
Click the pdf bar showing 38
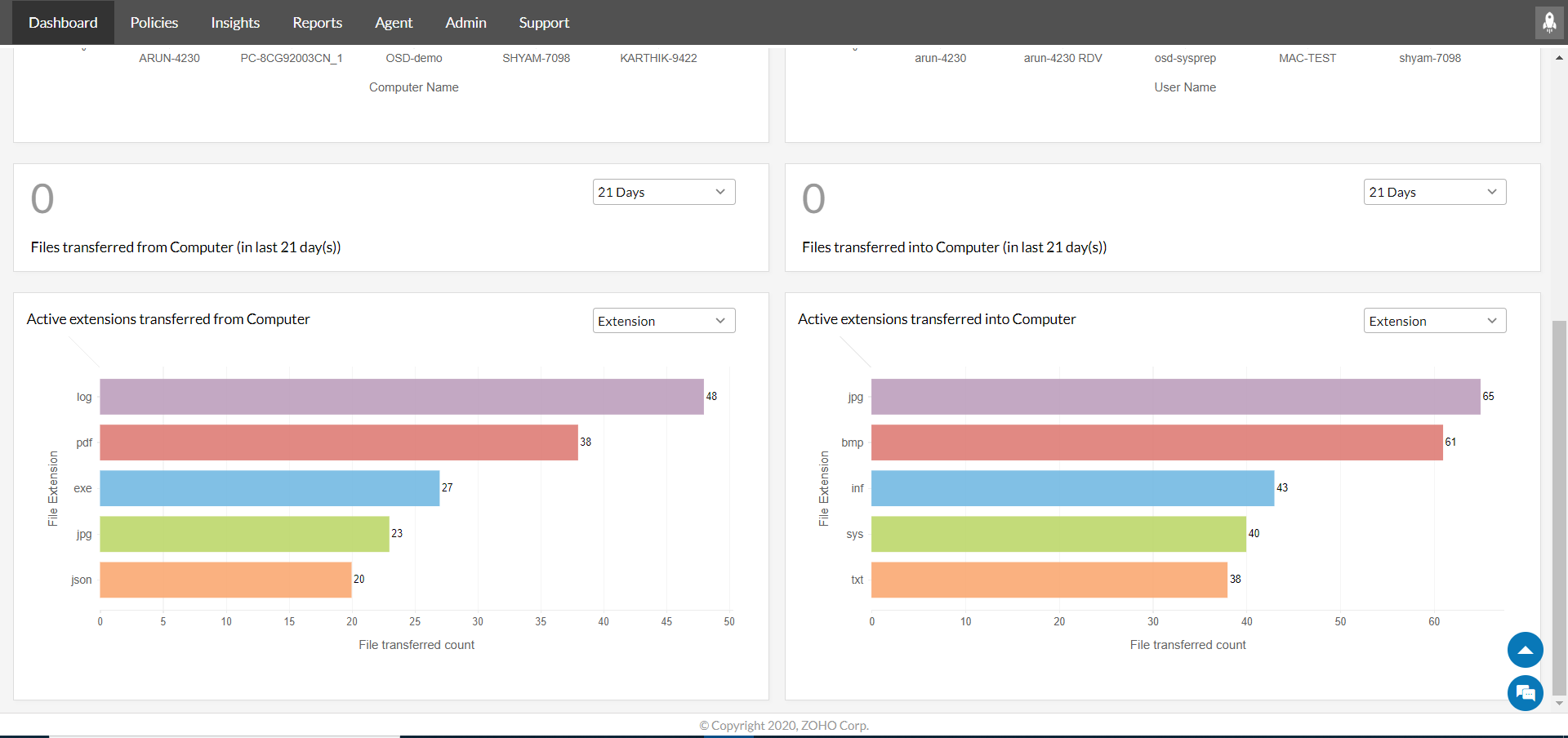339,442
